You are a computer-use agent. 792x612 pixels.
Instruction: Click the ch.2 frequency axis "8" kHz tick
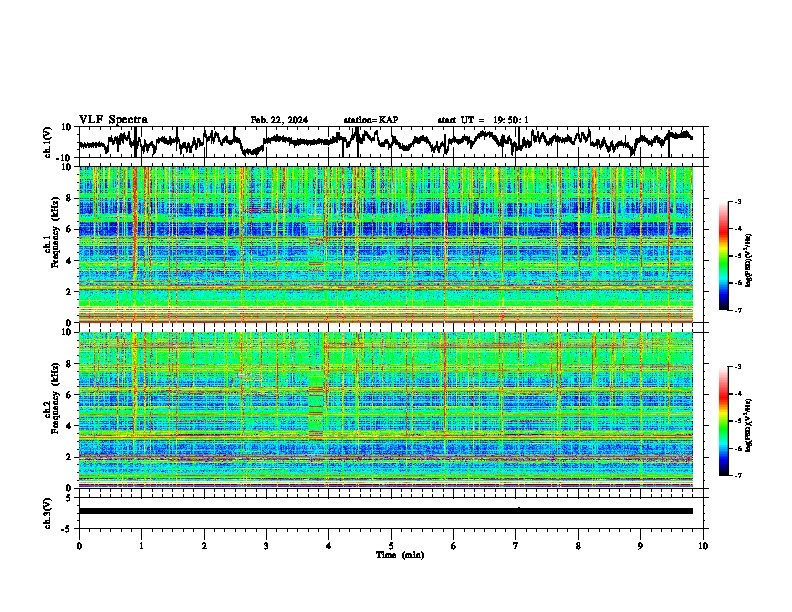coord(71,364)
